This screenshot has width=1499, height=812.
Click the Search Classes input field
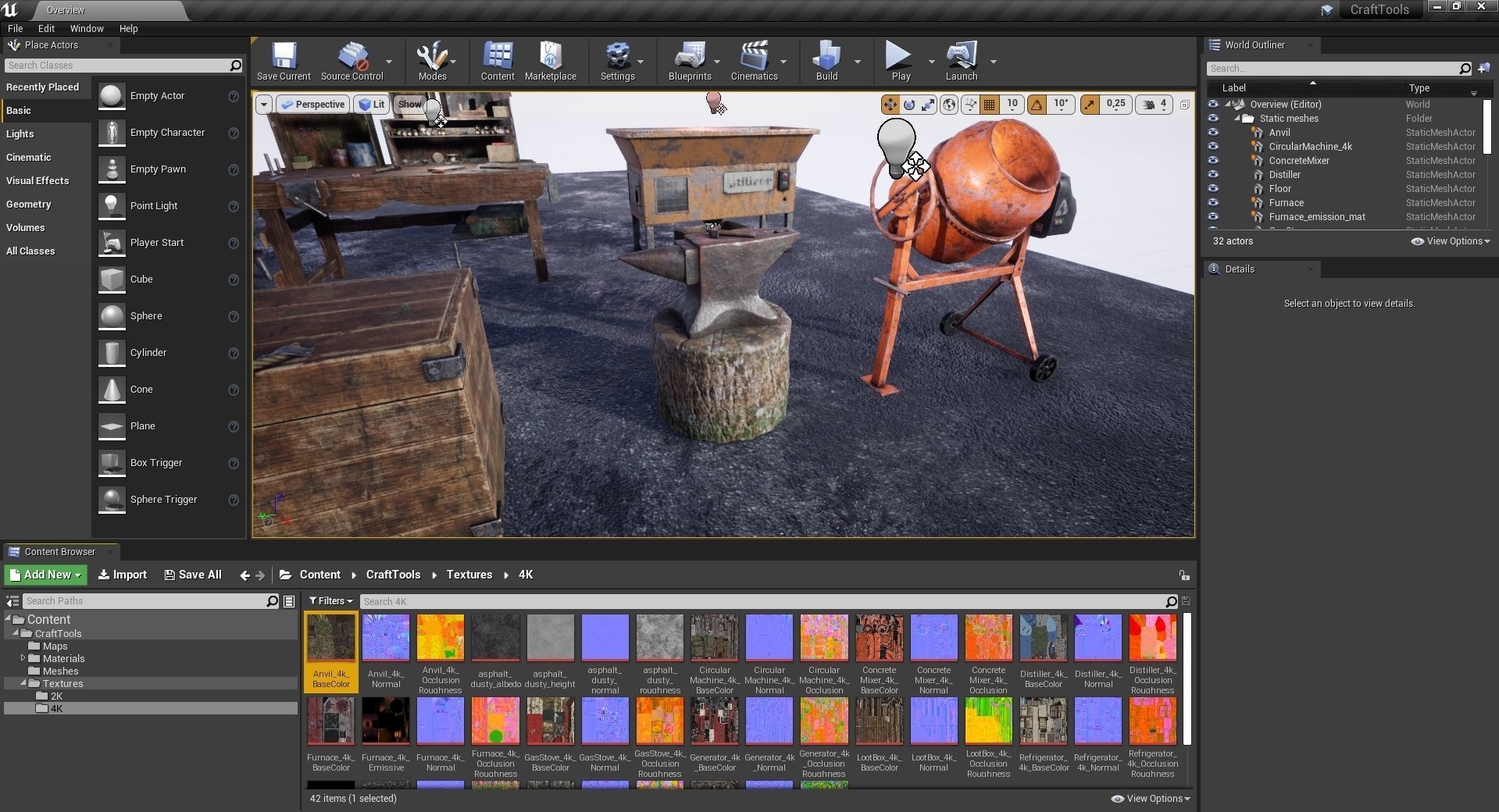click(x=117, y=66)
